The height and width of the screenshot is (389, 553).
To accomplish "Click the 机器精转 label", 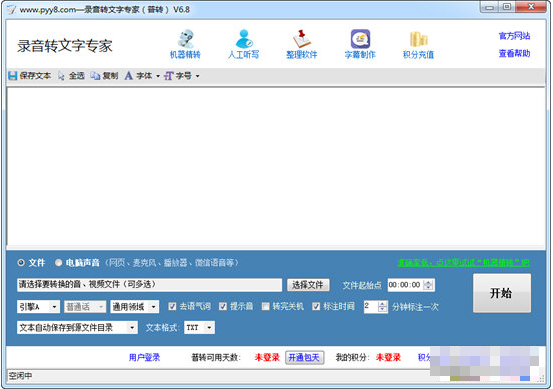I will pos(186,55).
